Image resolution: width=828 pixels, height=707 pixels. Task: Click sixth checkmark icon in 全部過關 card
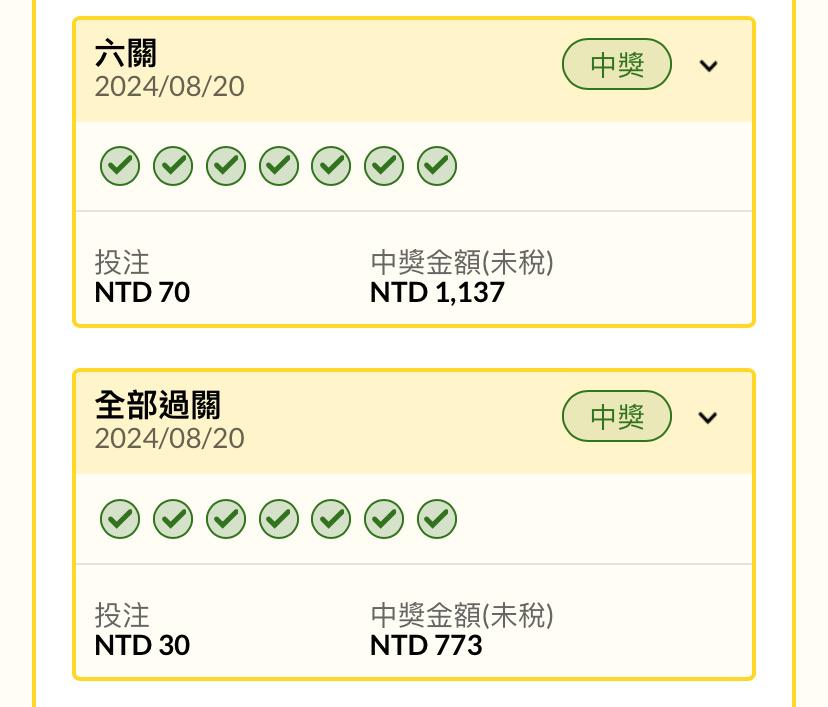(384, 519)
